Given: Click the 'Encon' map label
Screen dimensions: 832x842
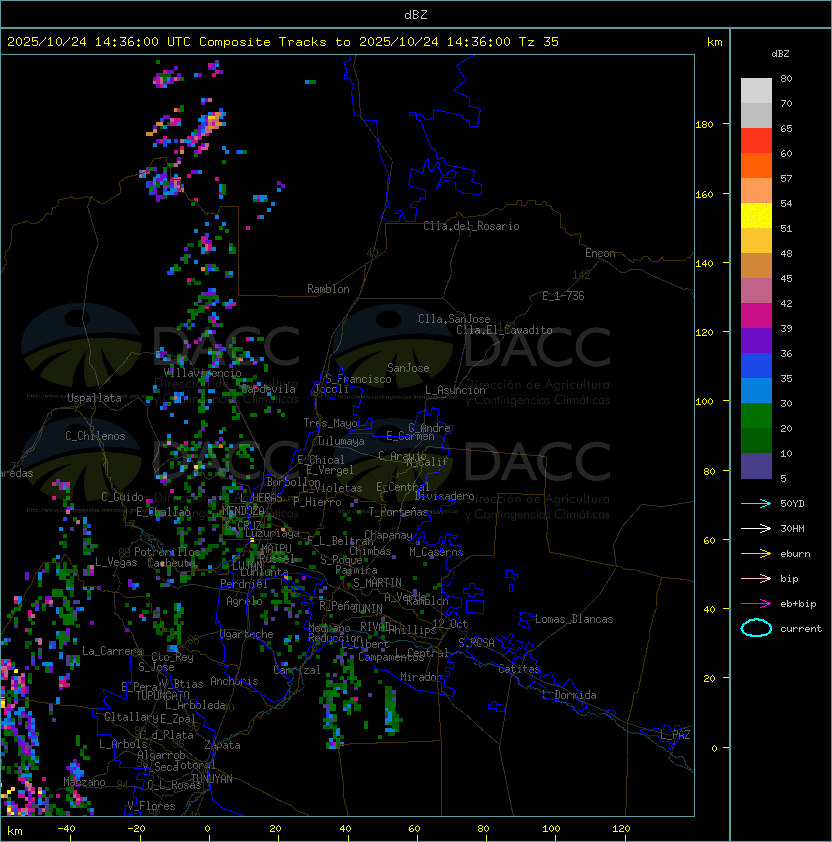Looking at the screenshot, I should point(600,253).
